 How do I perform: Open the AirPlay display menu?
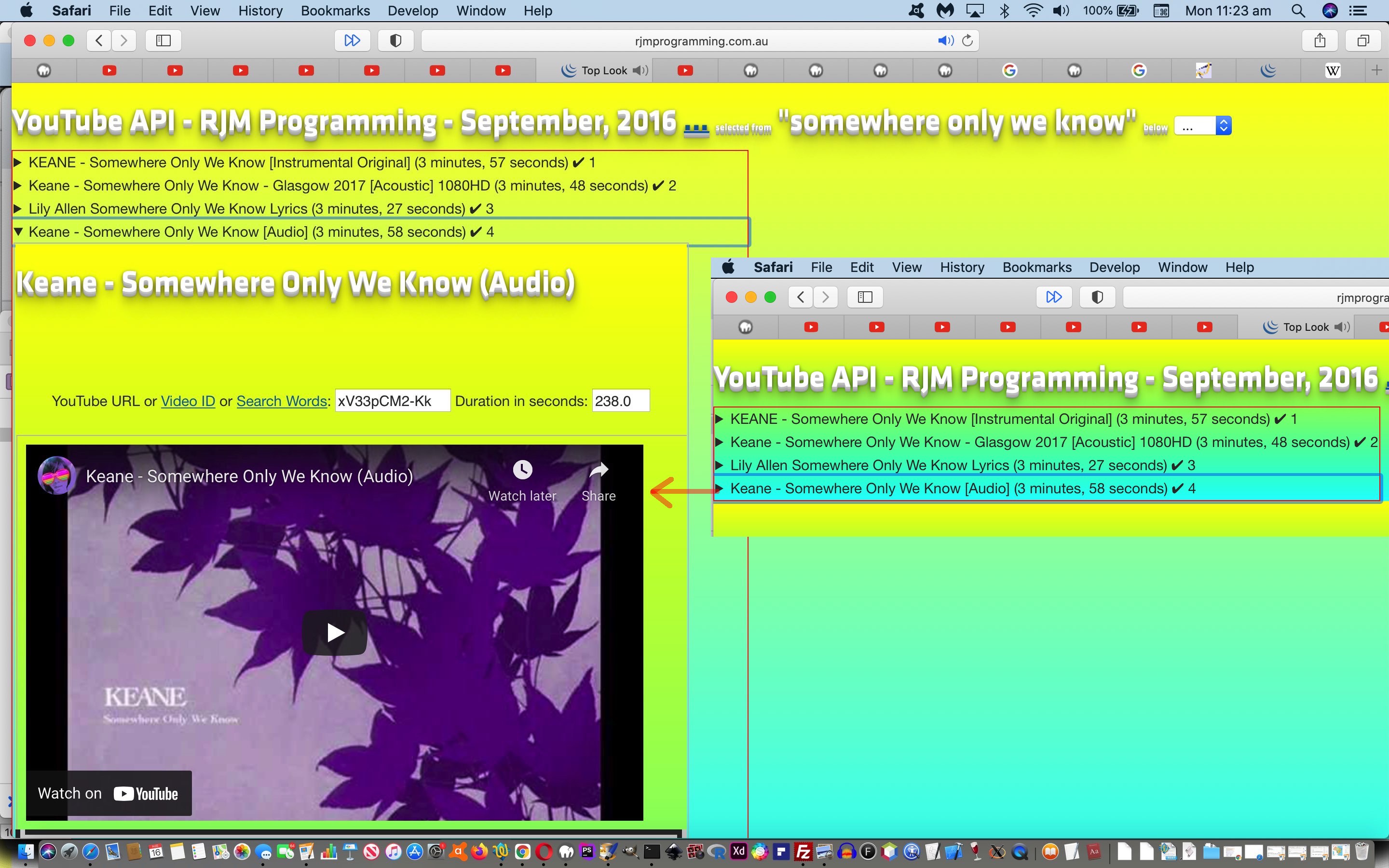pyautogui.click(x=975, y=10)
